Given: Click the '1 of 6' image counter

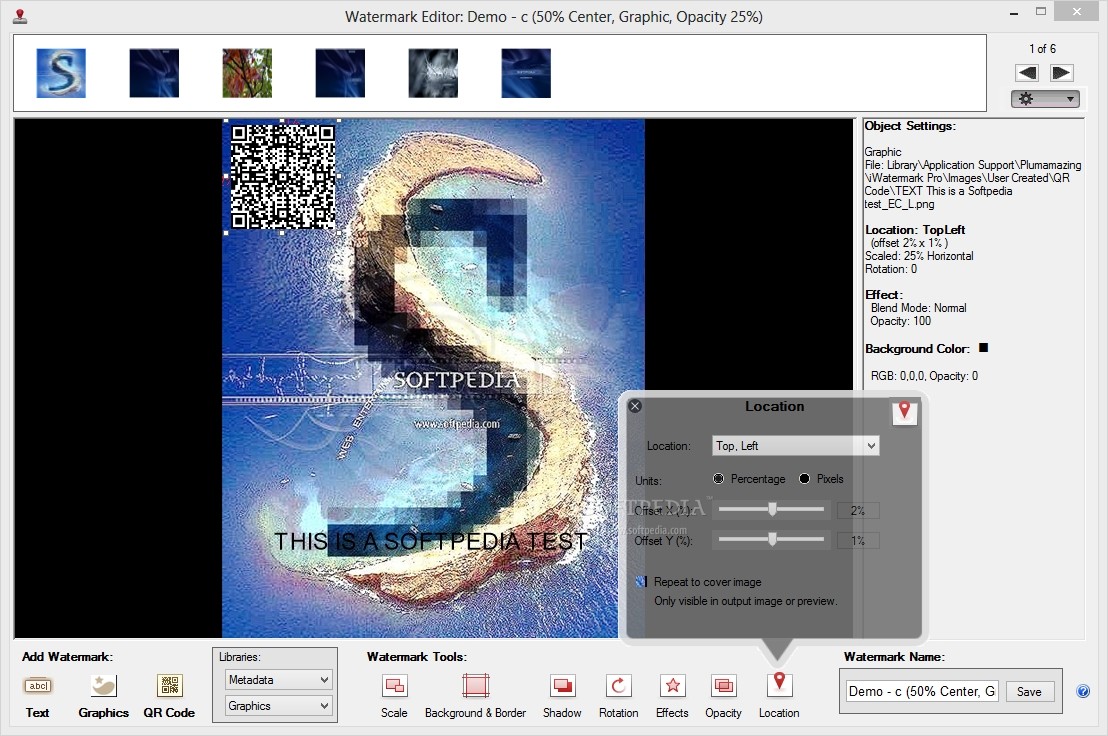Looking at the screenshot, I should [x=1042, y=49].
